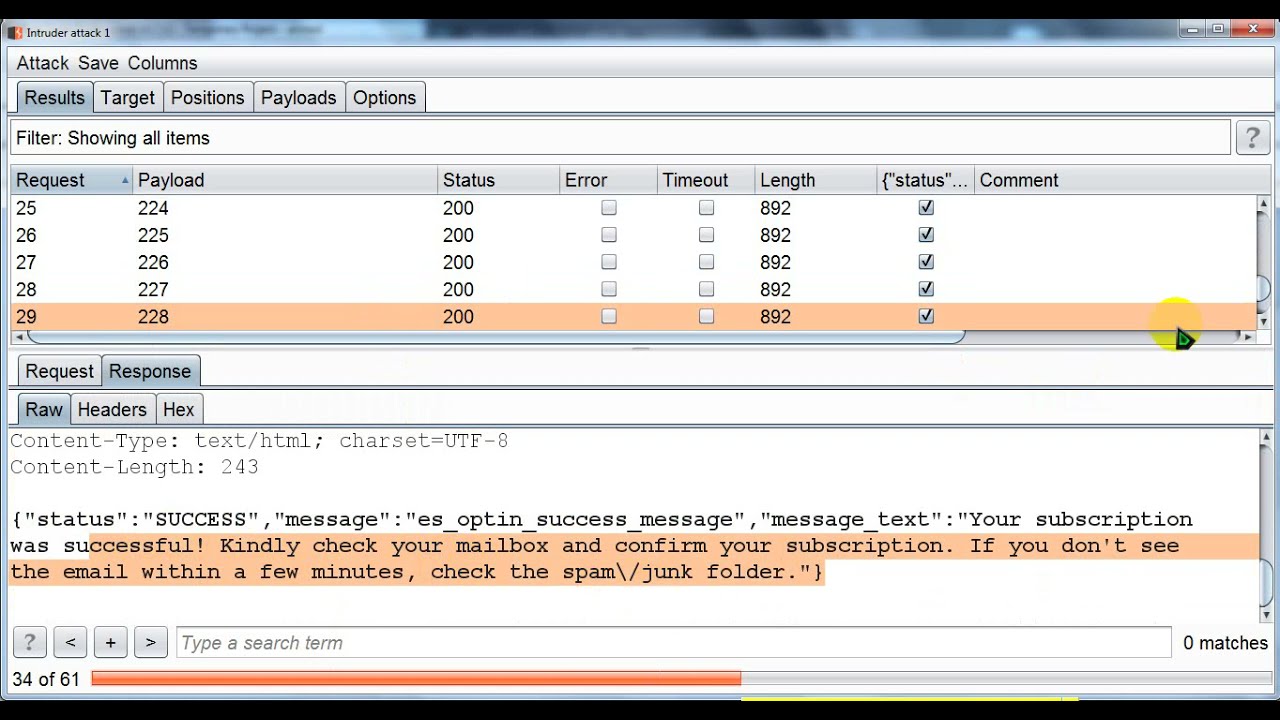The height and width of the screenshot is (720, 1280).
Task: Sort by Comment column header
Action: [1115, 180]
